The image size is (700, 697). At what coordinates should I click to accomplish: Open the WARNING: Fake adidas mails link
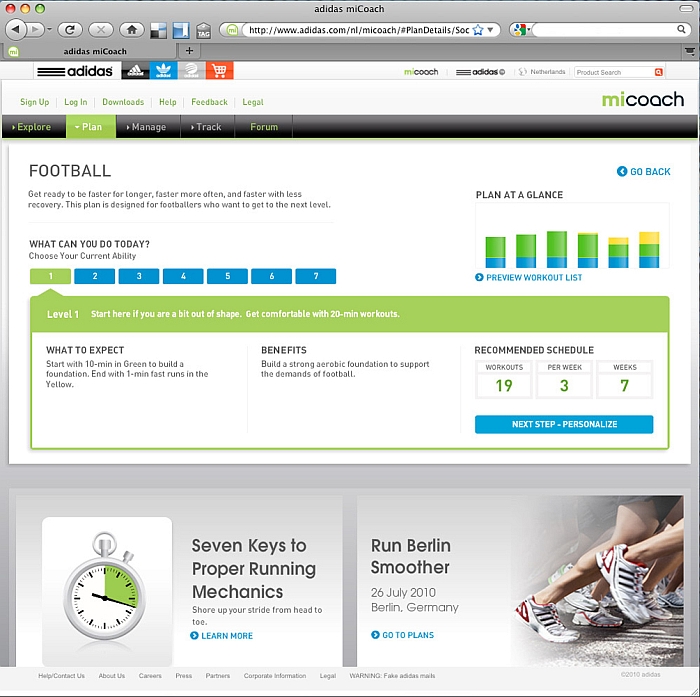pos(392,676)
